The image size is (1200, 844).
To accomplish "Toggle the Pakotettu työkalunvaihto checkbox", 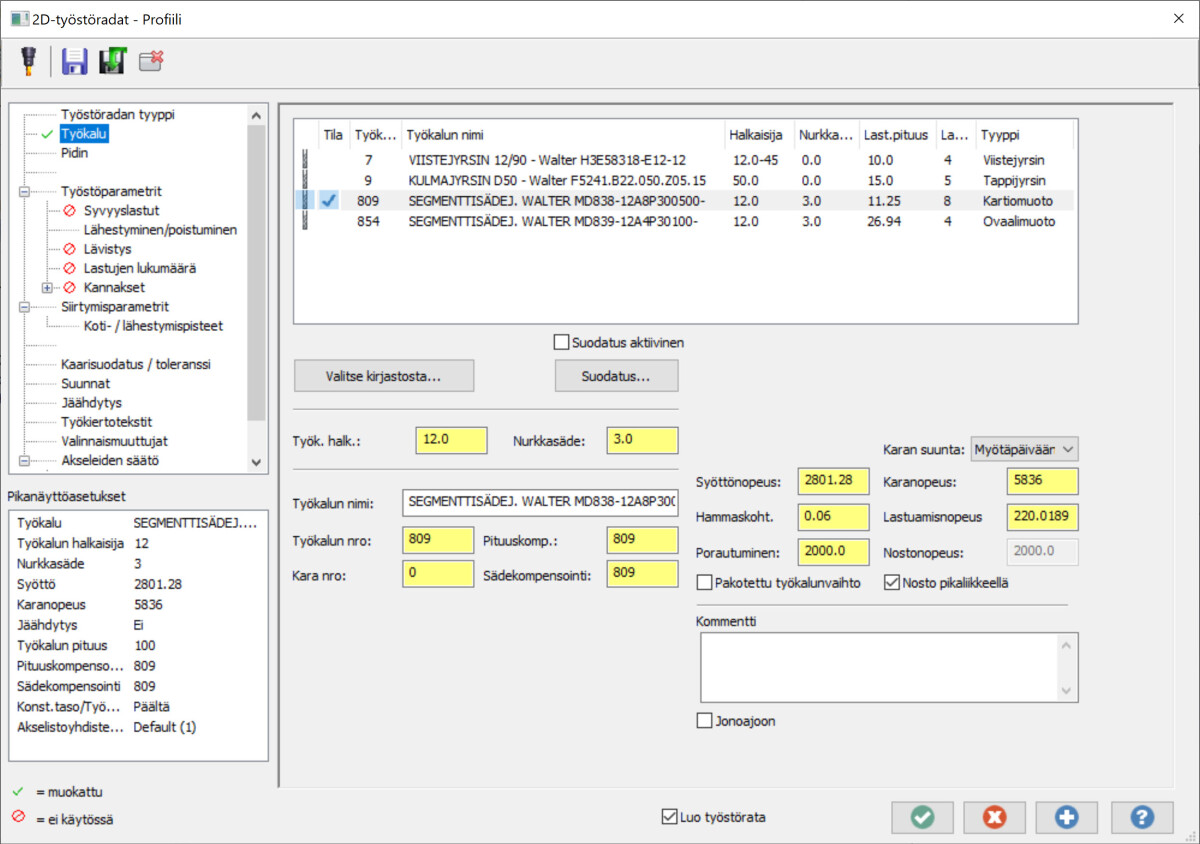I will click(x=705, y=583).
